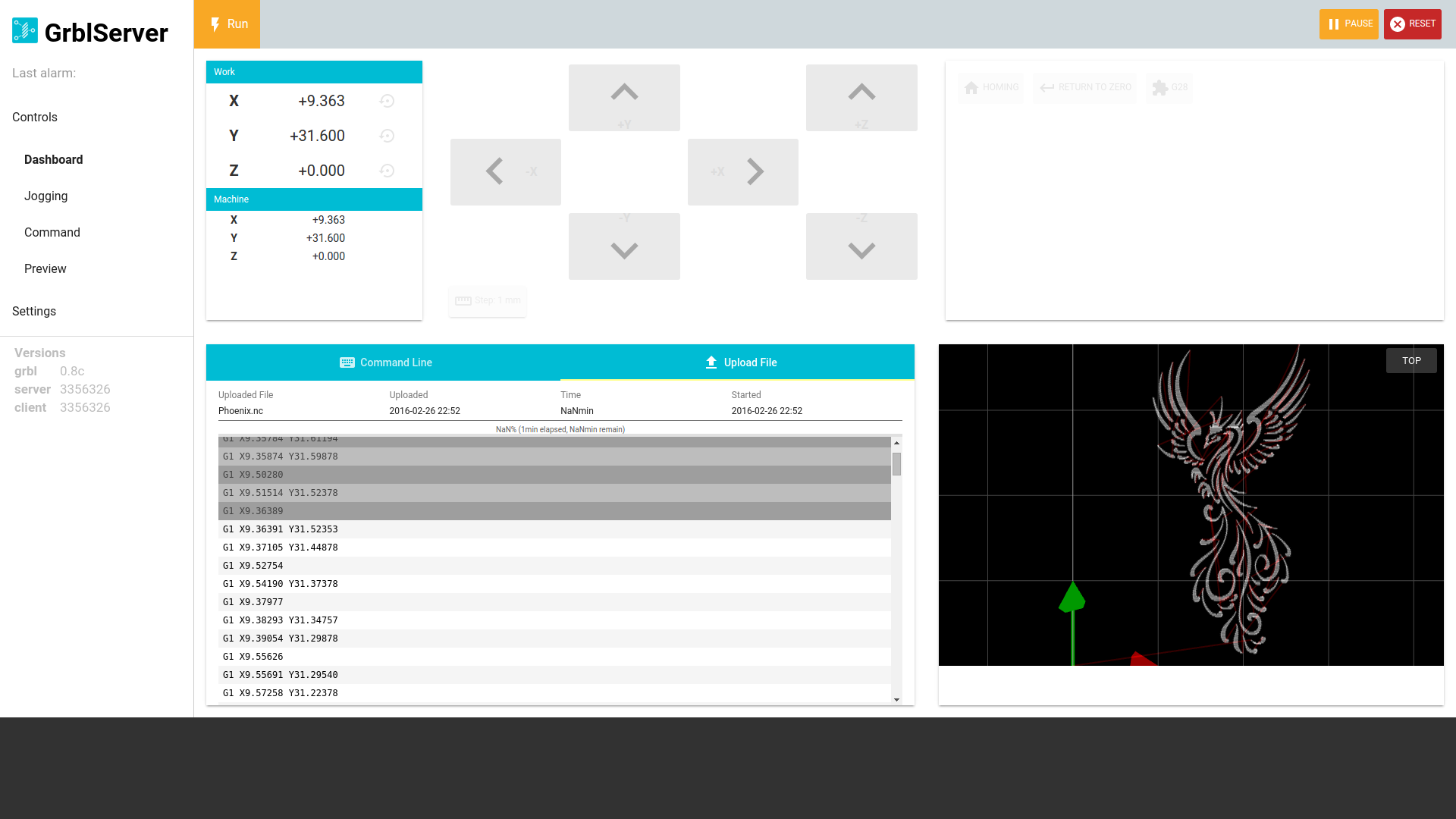Viewport: 1456px width, 819px height.
Task: Click G-code scrollbar up arrow
Action: click(x=896, y=443)
